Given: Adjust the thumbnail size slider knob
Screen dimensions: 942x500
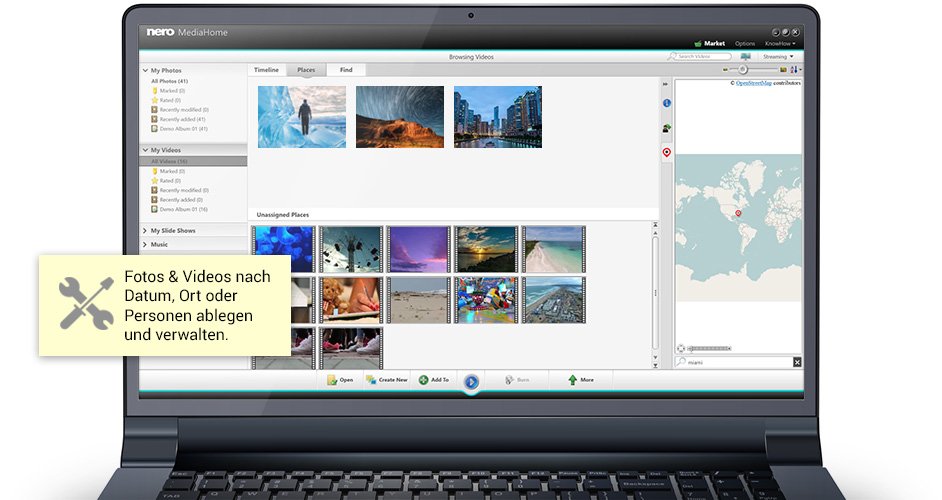Looking at the screenshot, I should click(x=743, y=70).
